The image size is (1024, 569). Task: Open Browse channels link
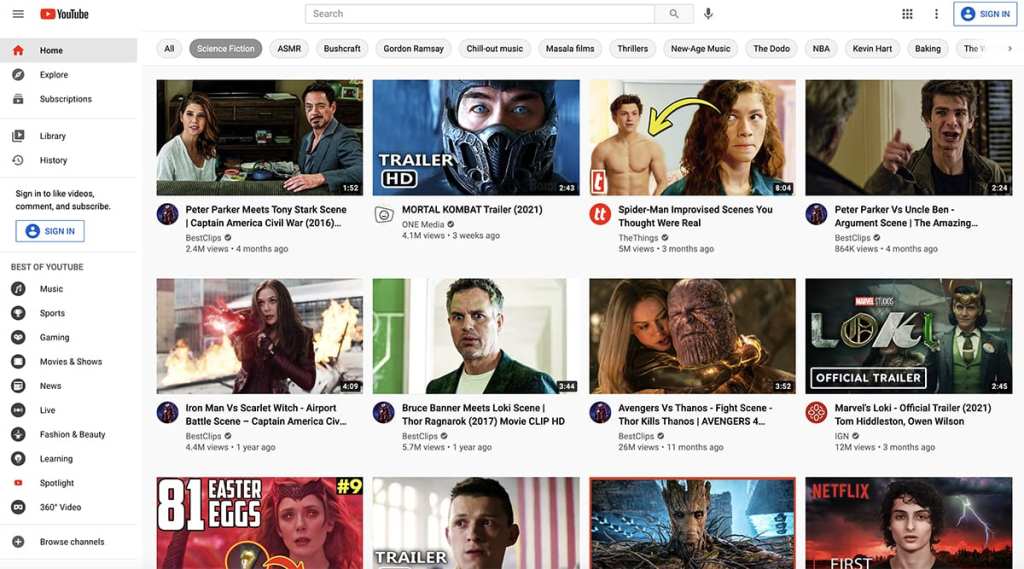(x=69, y=542)
